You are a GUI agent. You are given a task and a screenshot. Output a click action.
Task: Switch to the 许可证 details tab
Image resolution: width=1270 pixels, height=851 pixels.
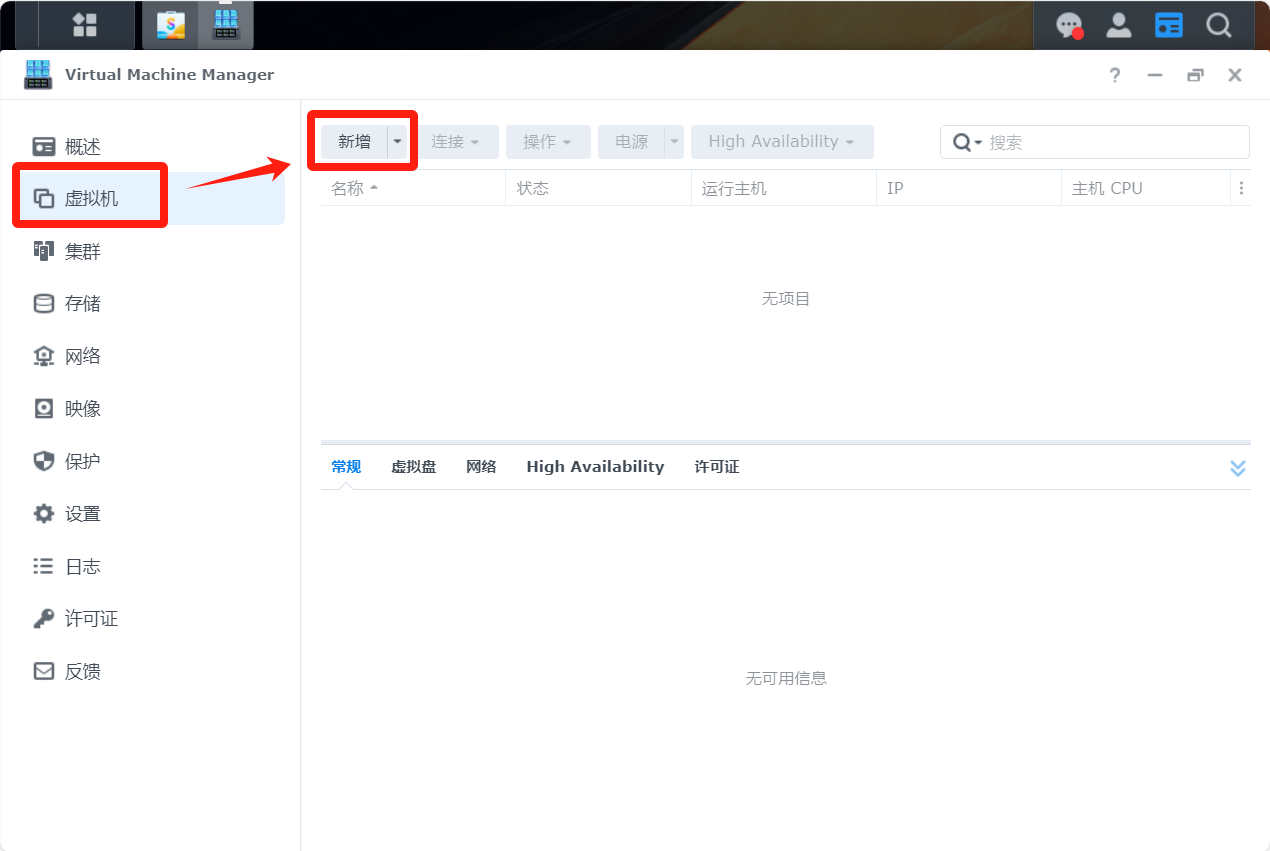[x=716, y=467]
